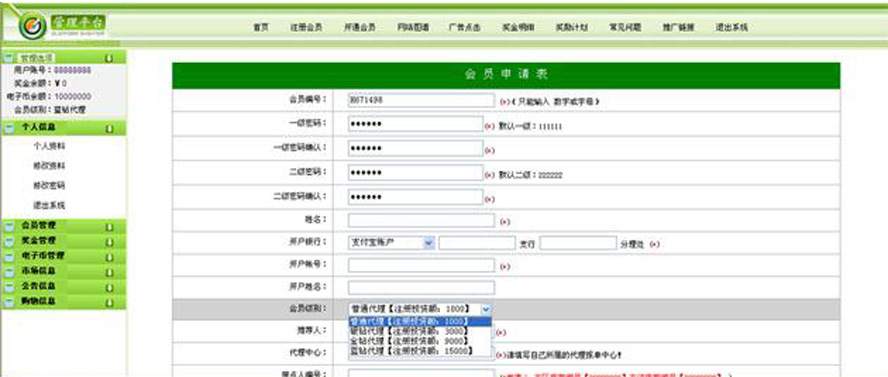
Task: Click 退出系统 in top navigation
Action: (x=732, y=27)
